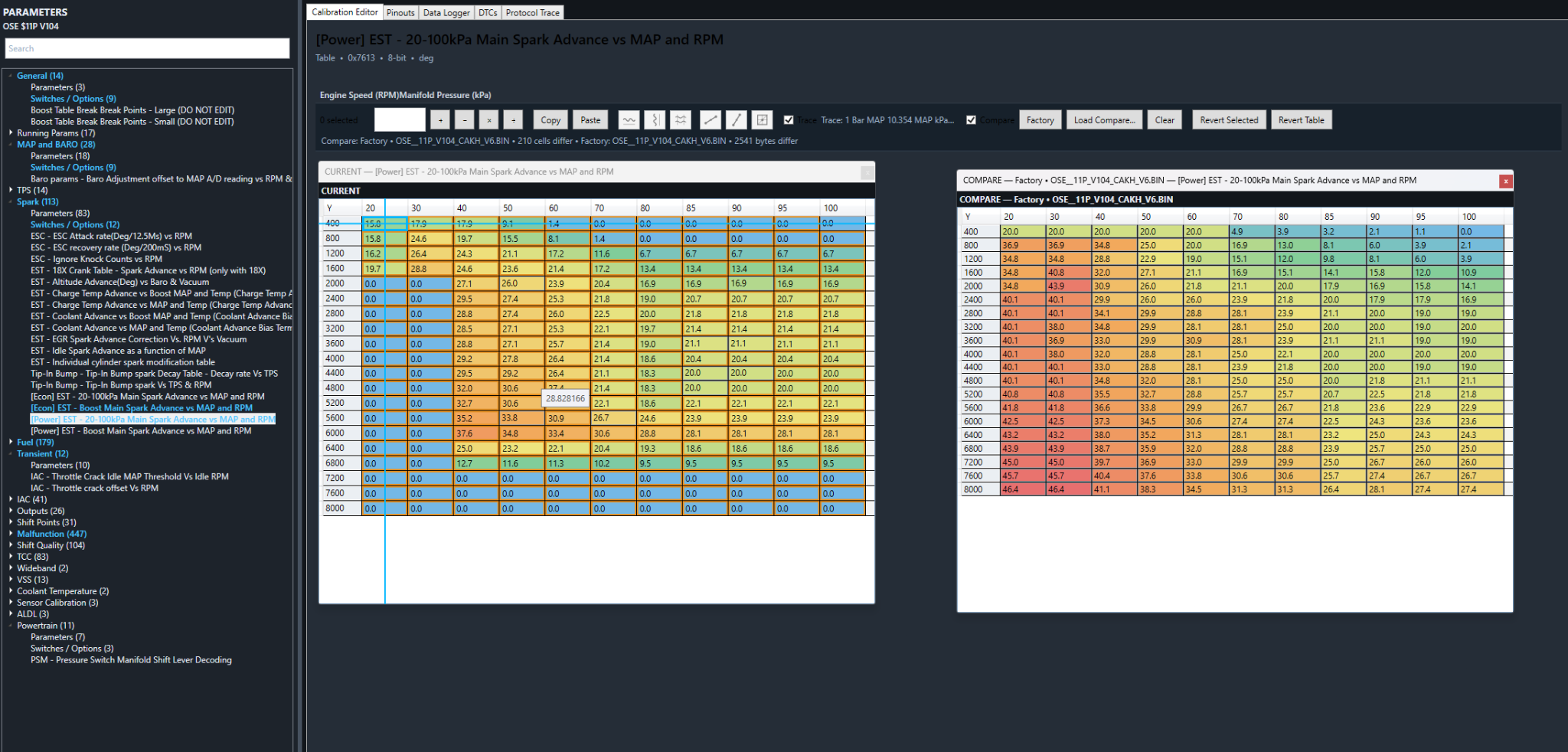Click the 100 kPa column header in COMPARE table
This screenshot has width=1568, height=752.
pyautogui.click(x=1481, y=217)
